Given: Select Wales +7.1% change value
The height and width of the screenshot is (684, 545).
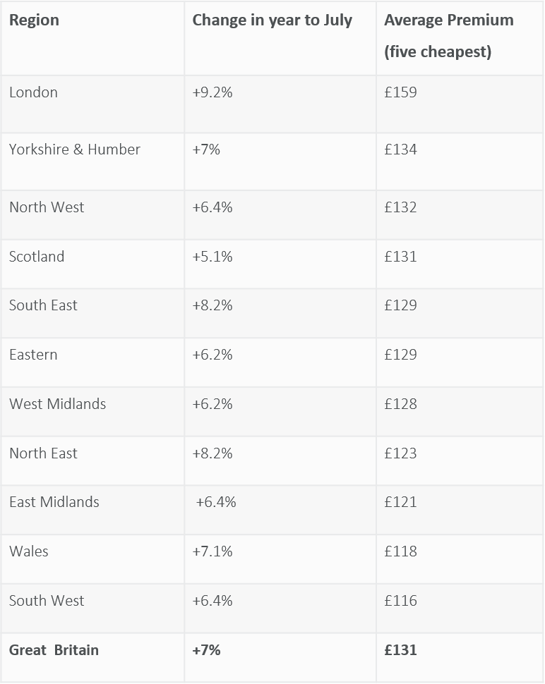Looking at the screenshot, I should [x=213, y=551].
